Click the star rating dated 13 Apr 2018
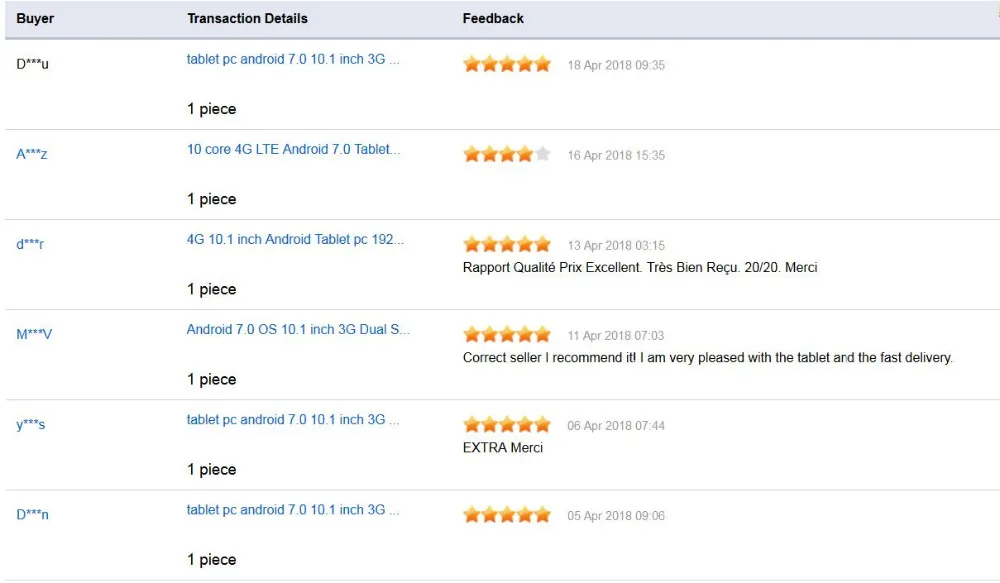Image resolution: width=1000 pixels, height=583 pixels. 507,244
